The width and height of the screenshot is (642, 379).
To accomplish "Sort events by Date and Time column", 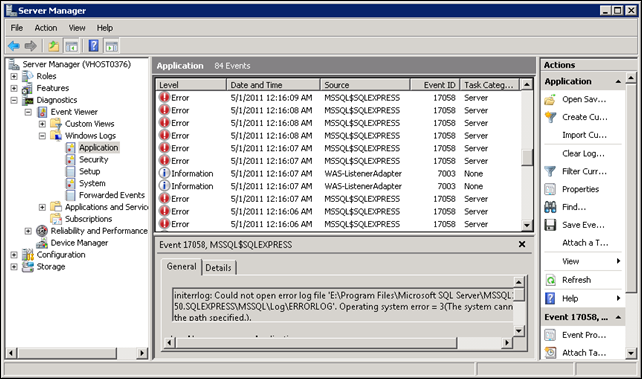I will (x=274, y=85).
